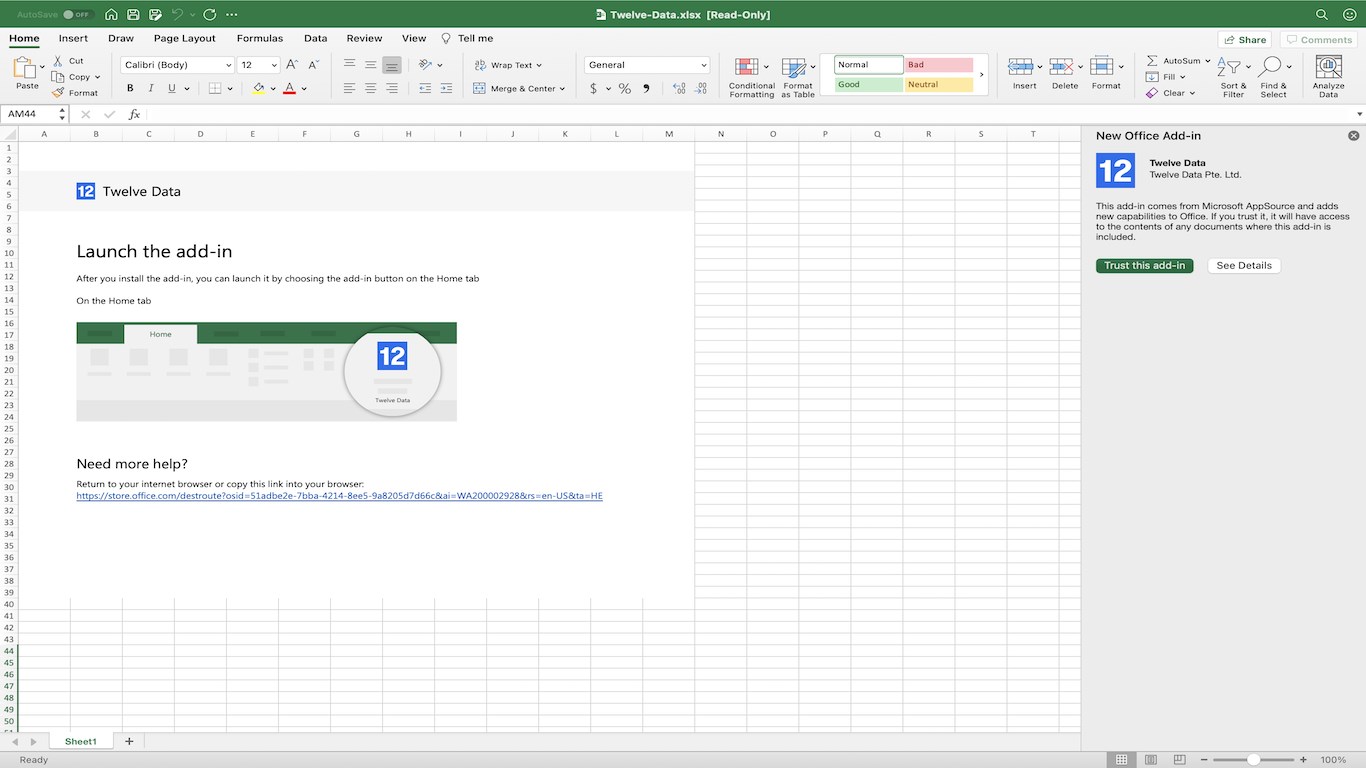Toggle bottom align for cells

tap(392, 65)
